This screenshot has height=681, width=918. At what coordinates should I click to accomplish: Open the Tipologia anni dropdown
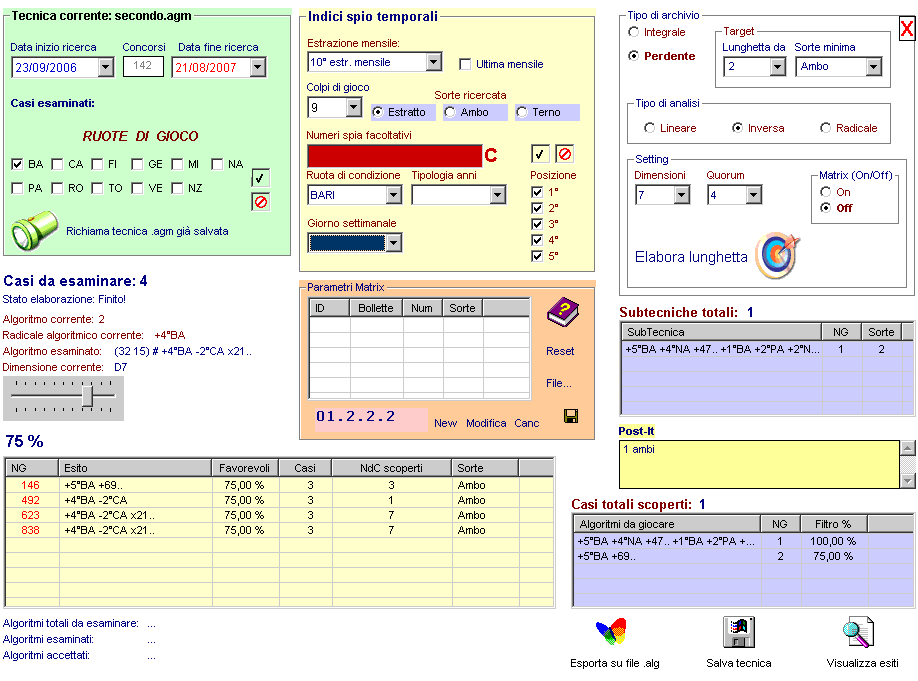point(498,194)
